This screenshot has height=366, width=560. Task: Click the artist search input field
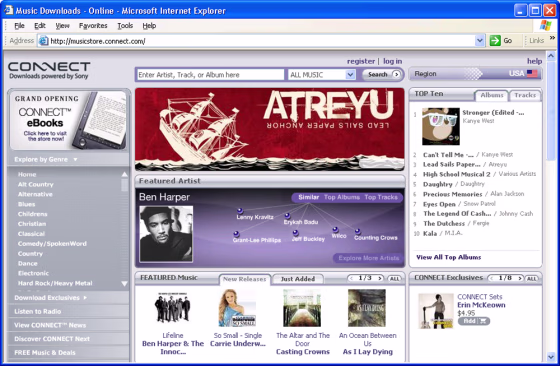point(211,75)
